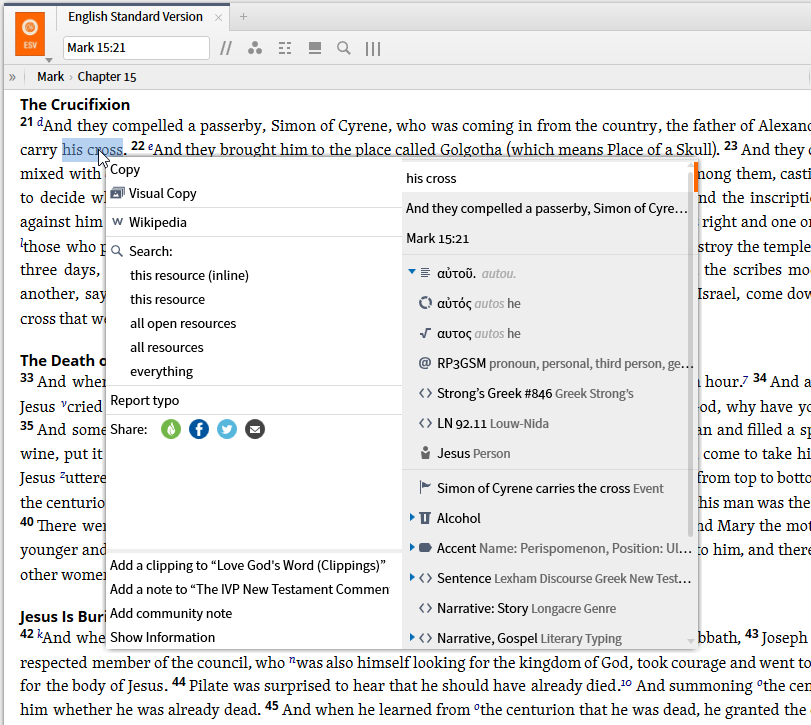Click the Alcohol pillar icon
The image size is (811, 725).
pyautogui.click(x=425, y=518)
